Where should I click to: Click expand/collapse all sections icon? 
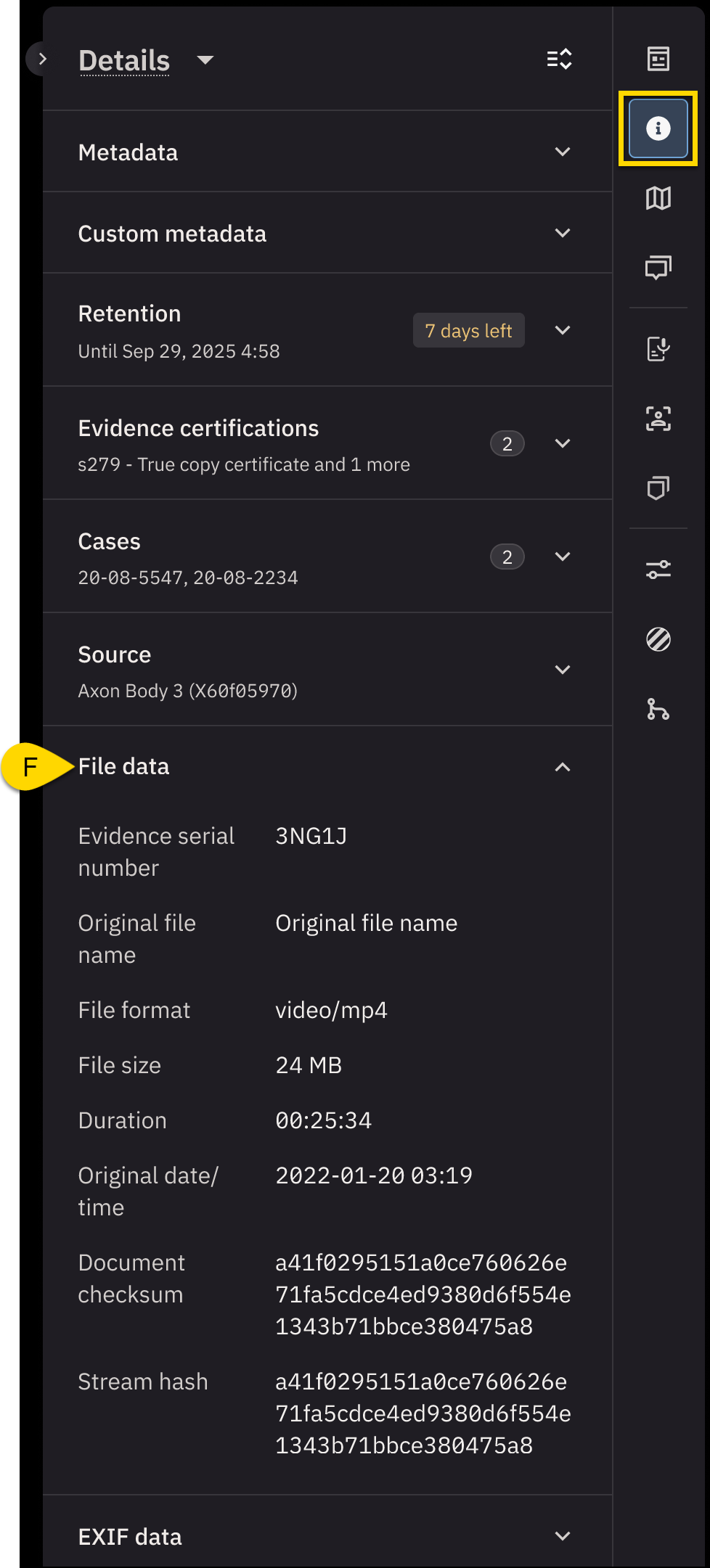pyautogui.click(x=559, y=59)
